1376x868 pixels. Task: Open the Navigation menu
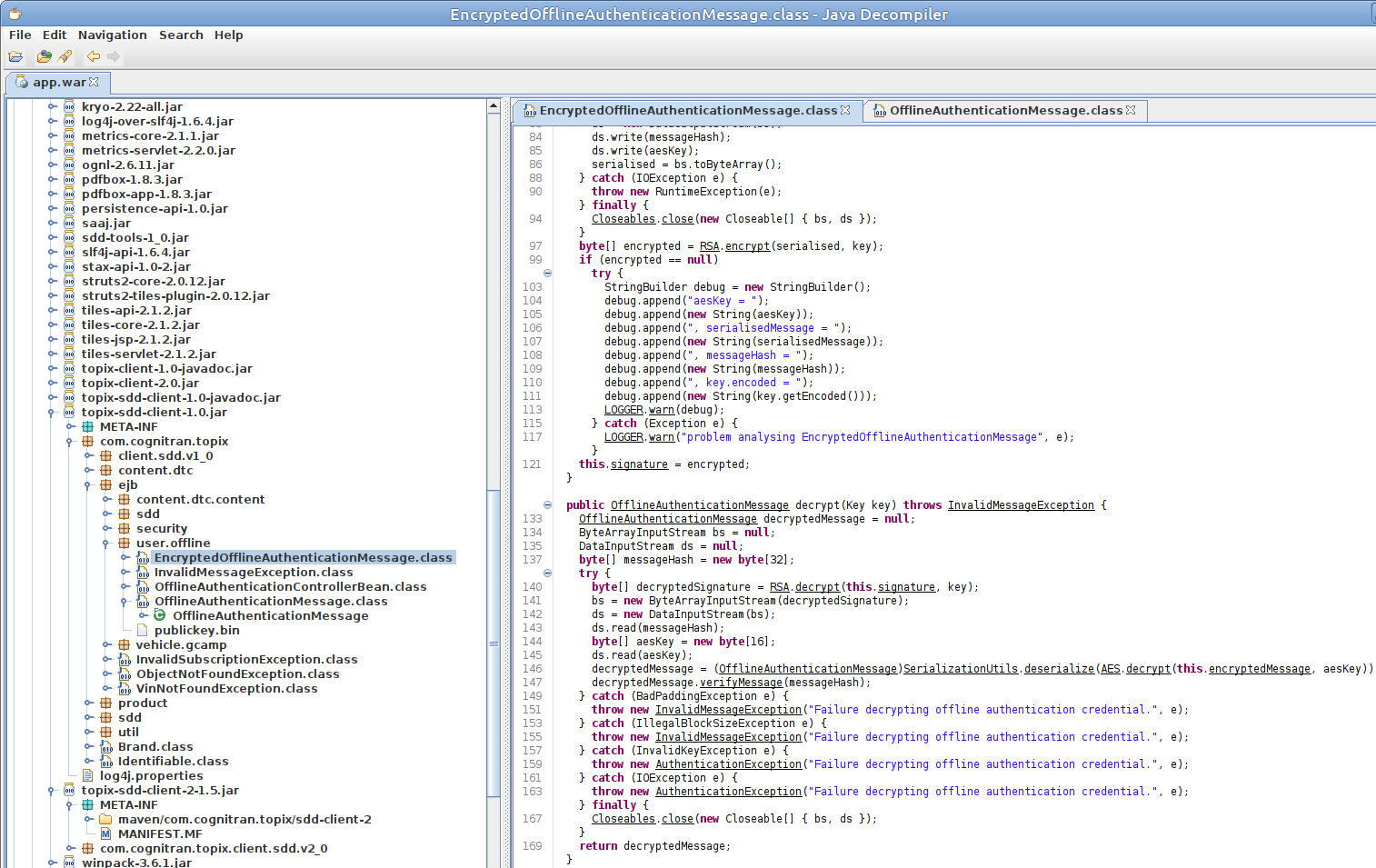click(x=112, y=35)
